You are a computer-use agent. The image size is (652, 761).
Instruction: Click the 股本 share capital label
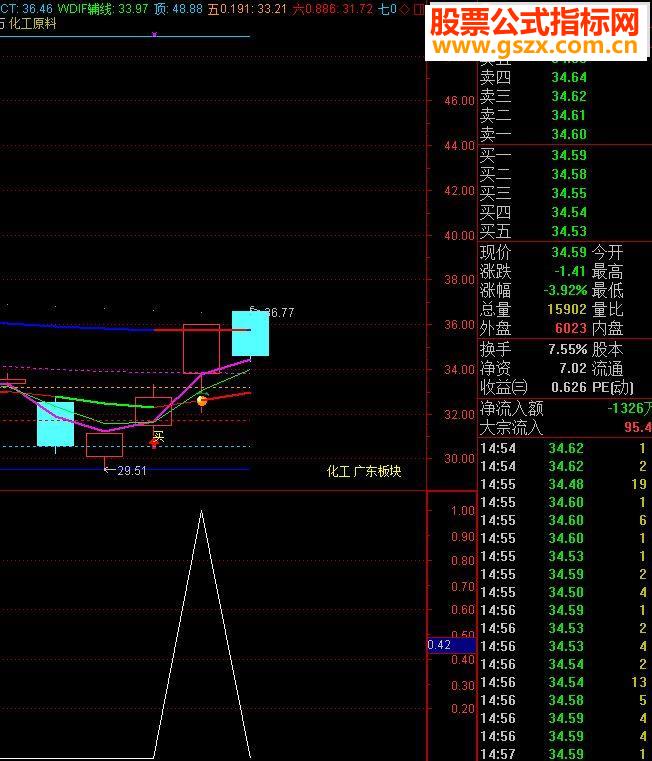coord(608,349)
